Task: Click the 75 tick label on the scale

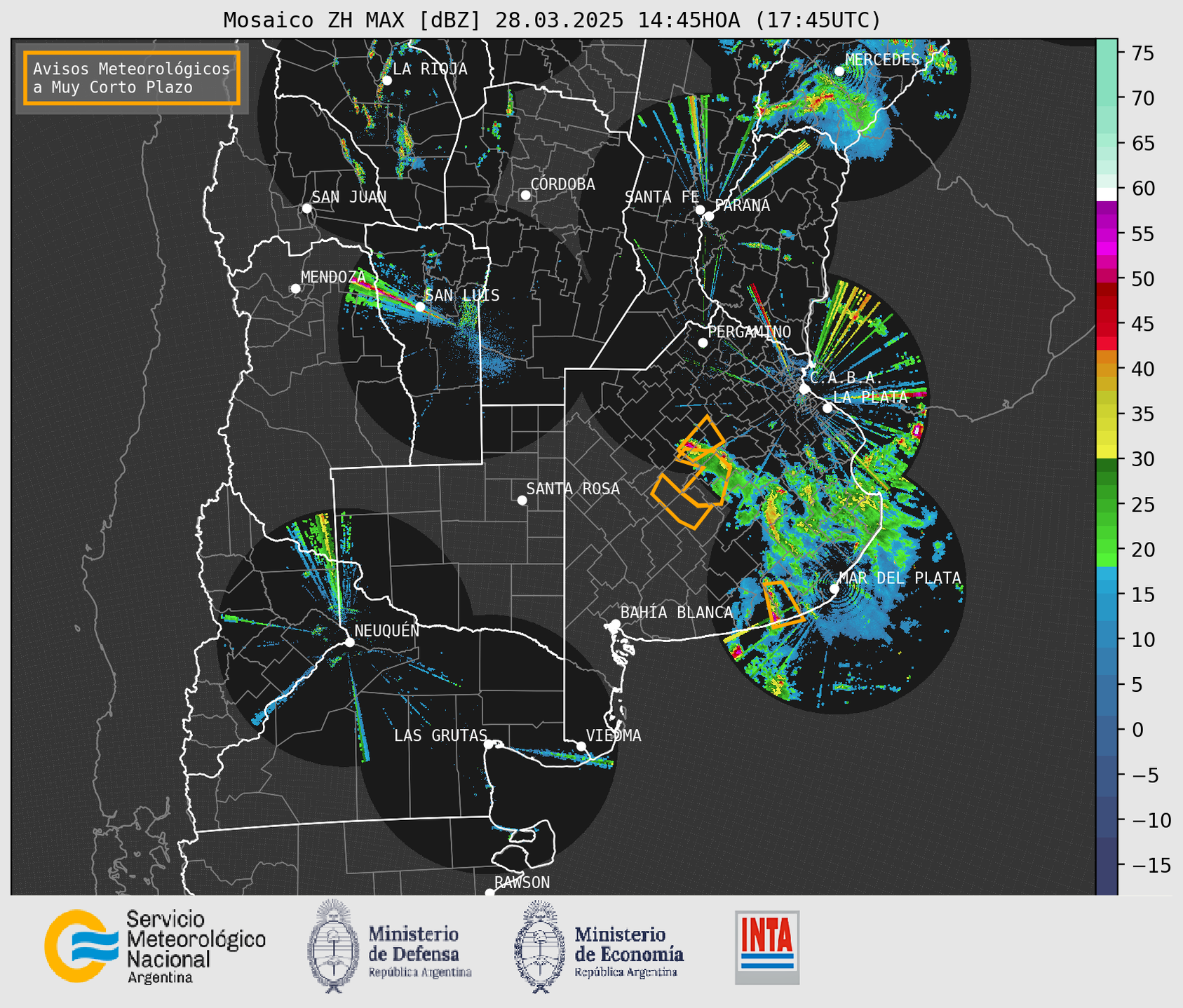Action: (x=1142, y=53)
